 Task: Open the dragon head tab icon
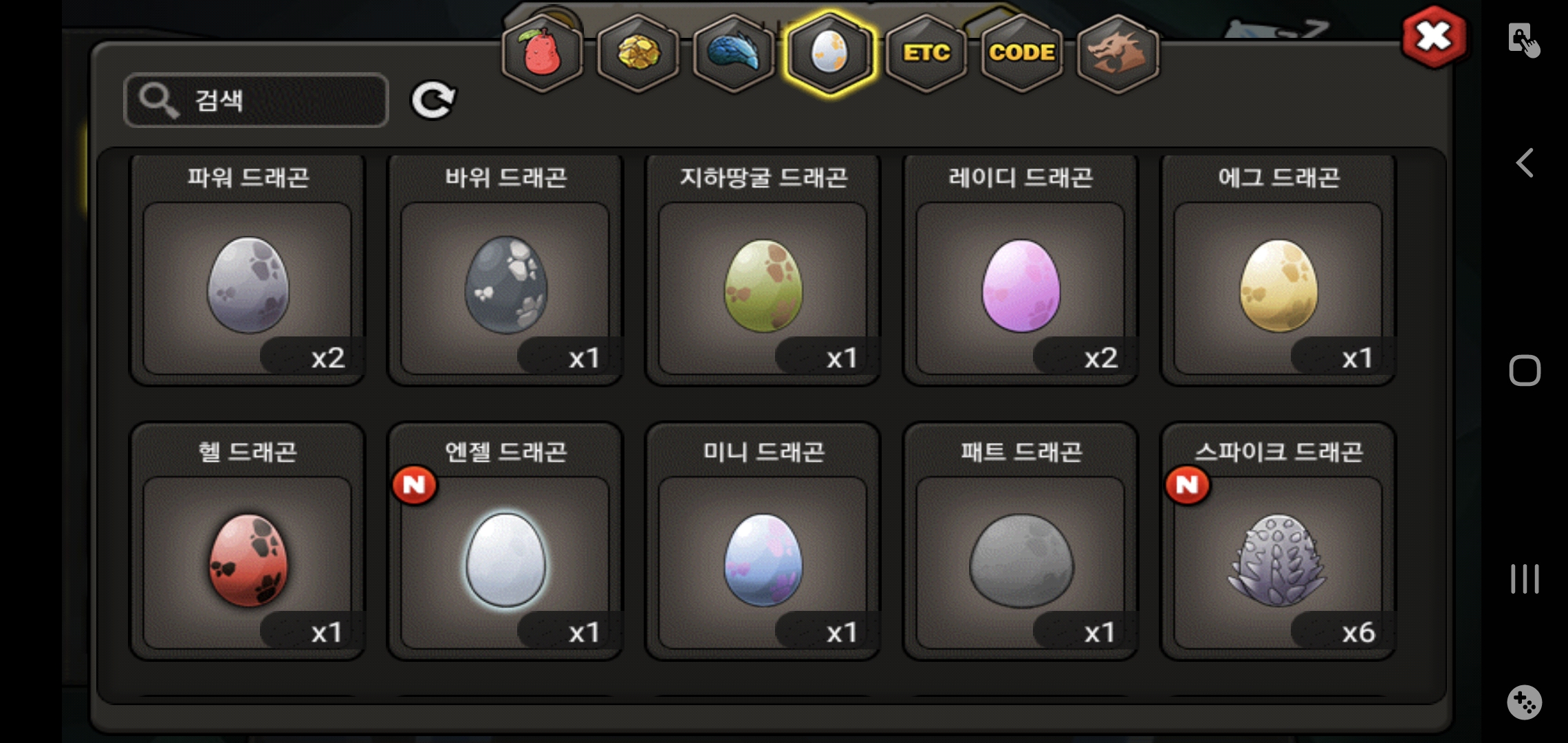pos(1118,53)
